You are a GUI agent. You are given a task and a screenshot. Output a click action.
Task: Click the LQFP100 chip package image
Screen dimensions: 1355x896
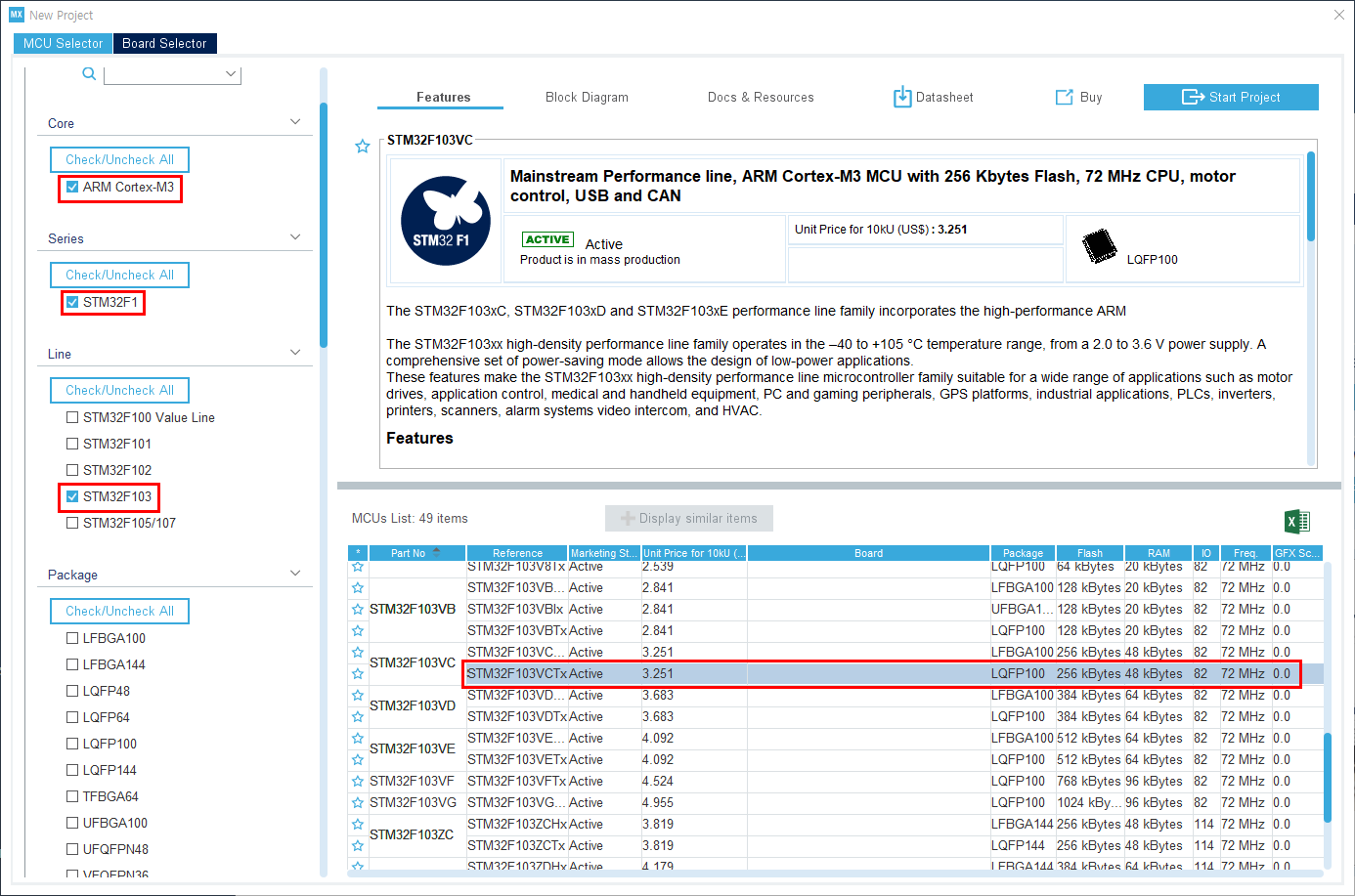[x=1100, y=245]
